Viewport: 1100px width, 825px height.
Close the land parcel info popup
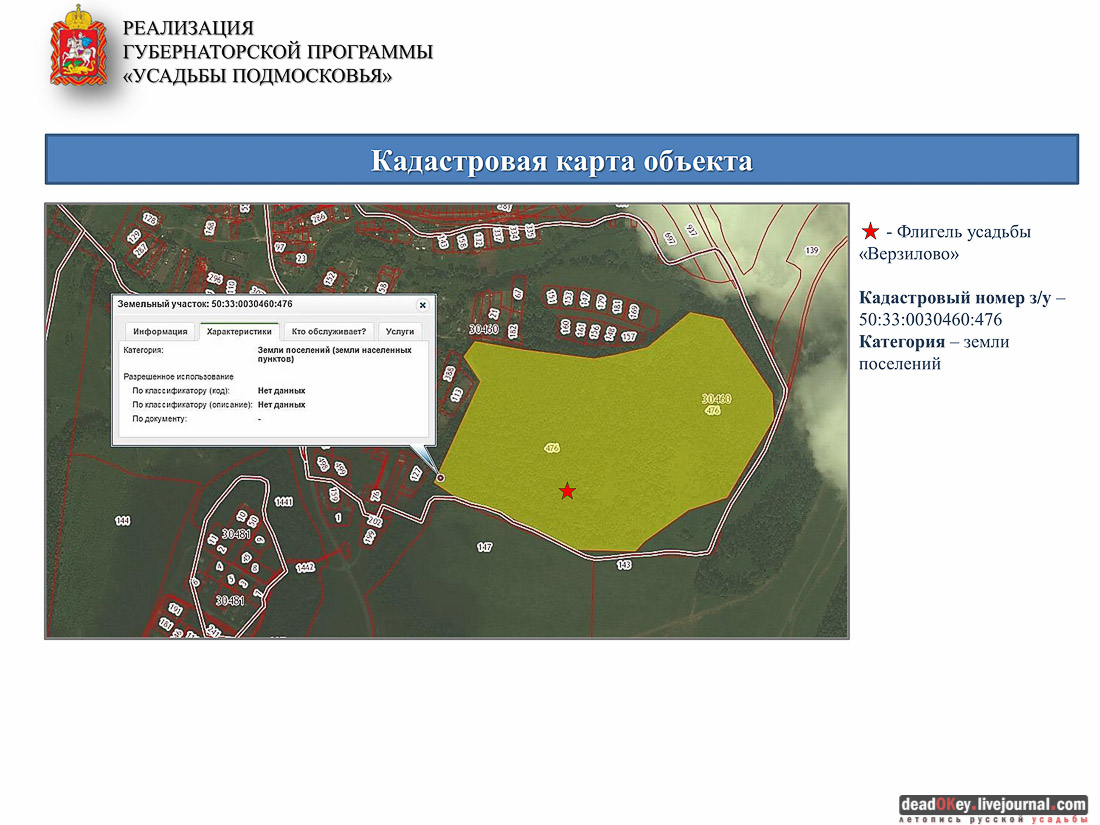coord(422,305)
